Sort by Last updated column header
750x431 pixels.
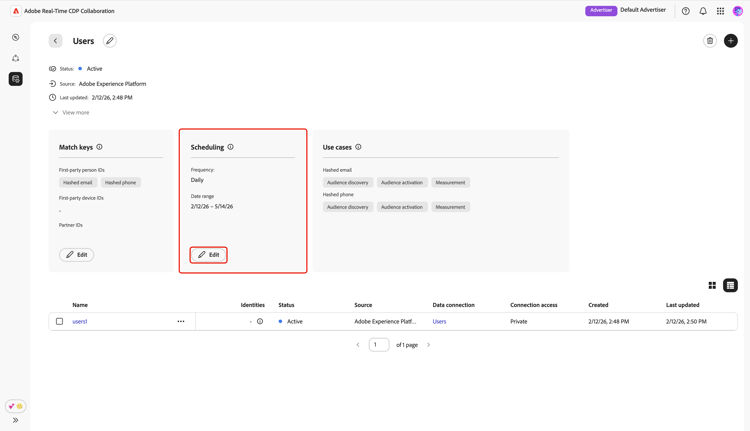click(683, 305)
